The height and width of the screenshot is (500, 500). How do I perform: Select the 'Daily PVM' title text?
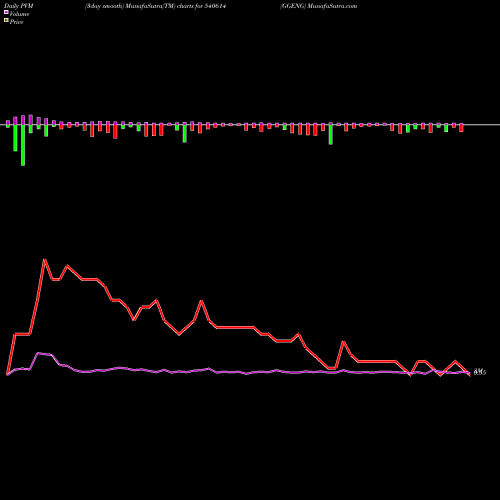19,6
